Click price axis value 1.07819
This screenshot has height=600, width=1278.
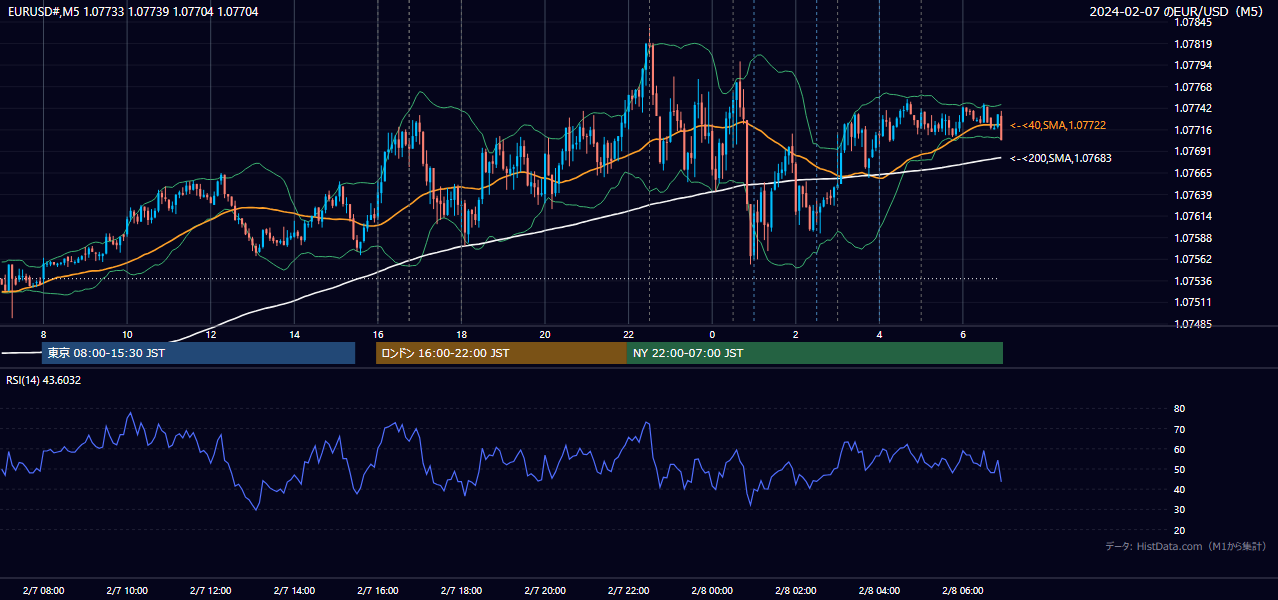click(x=1192, y=44)
